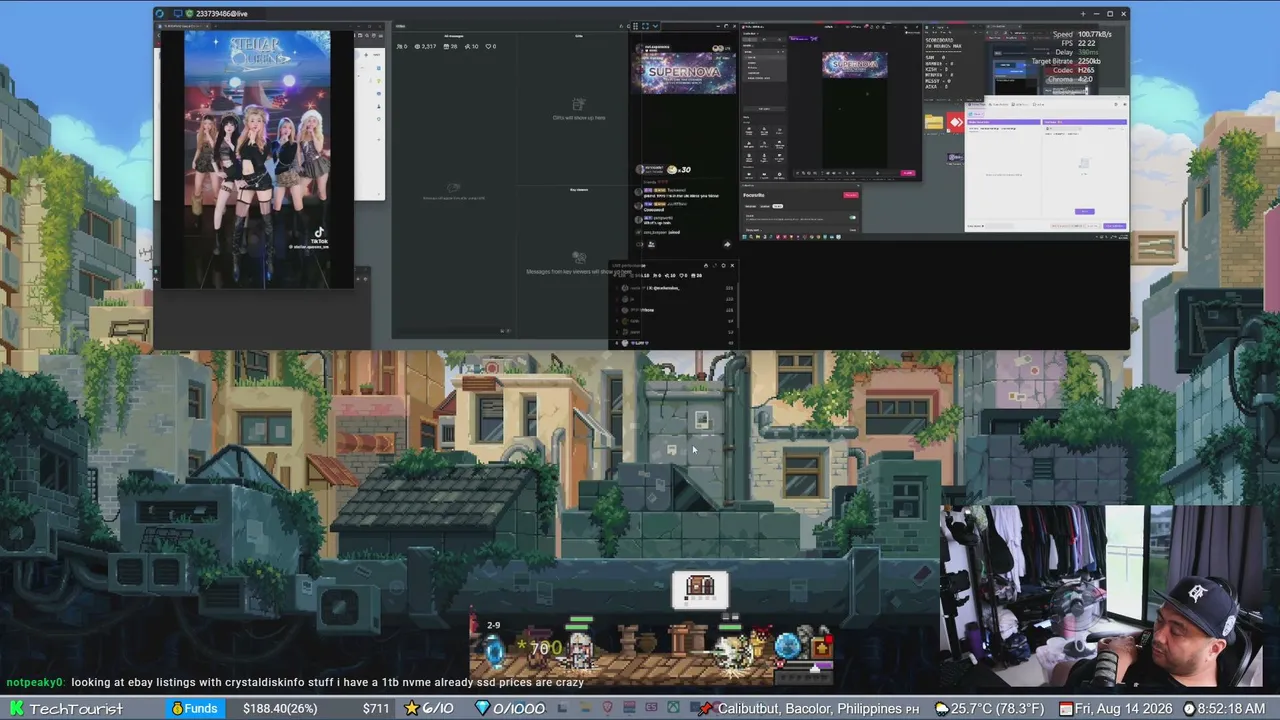Click the $188.40(26%) funds value
Screen dimensions: 1280x720
[x=280, y=709]
